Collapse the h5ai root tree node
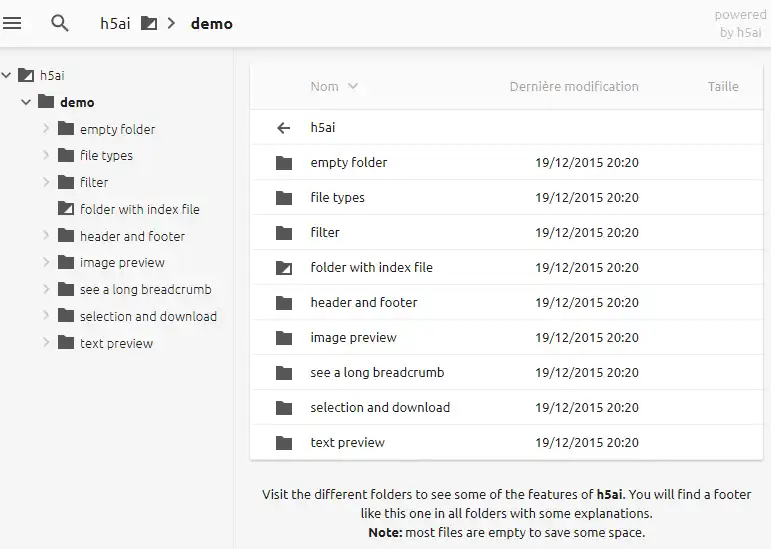This screenshot has width=771, height=549. [x=7, y=75]
